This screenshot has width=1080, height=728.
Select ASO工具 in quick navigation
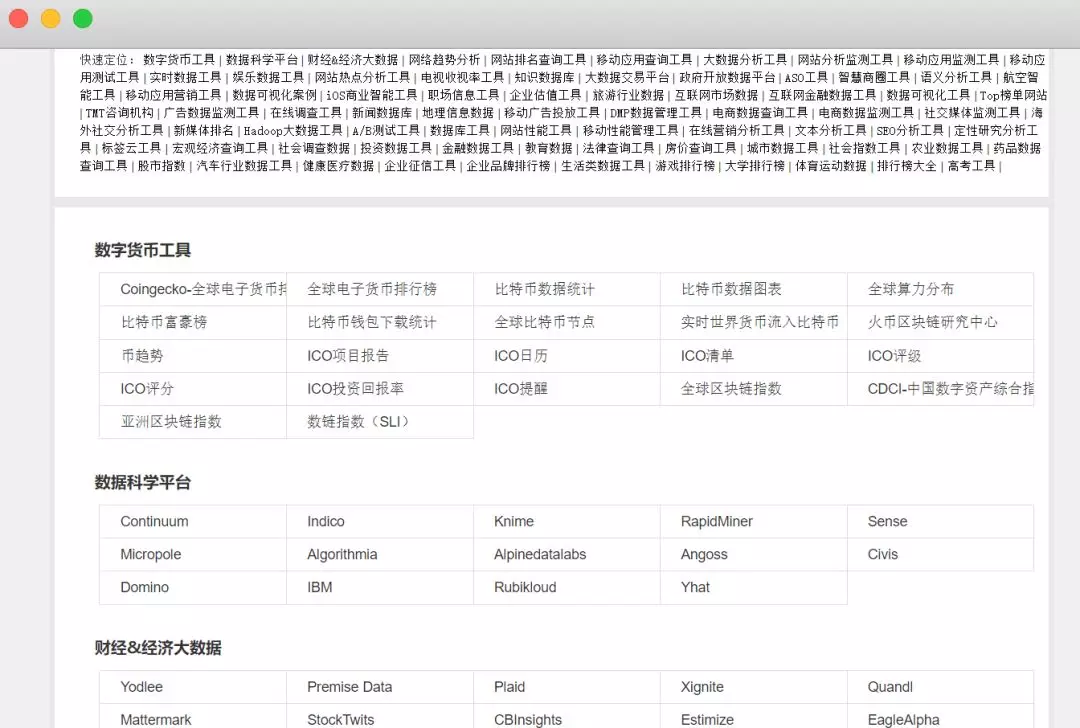pyautogui.click(x=806, y=77)
